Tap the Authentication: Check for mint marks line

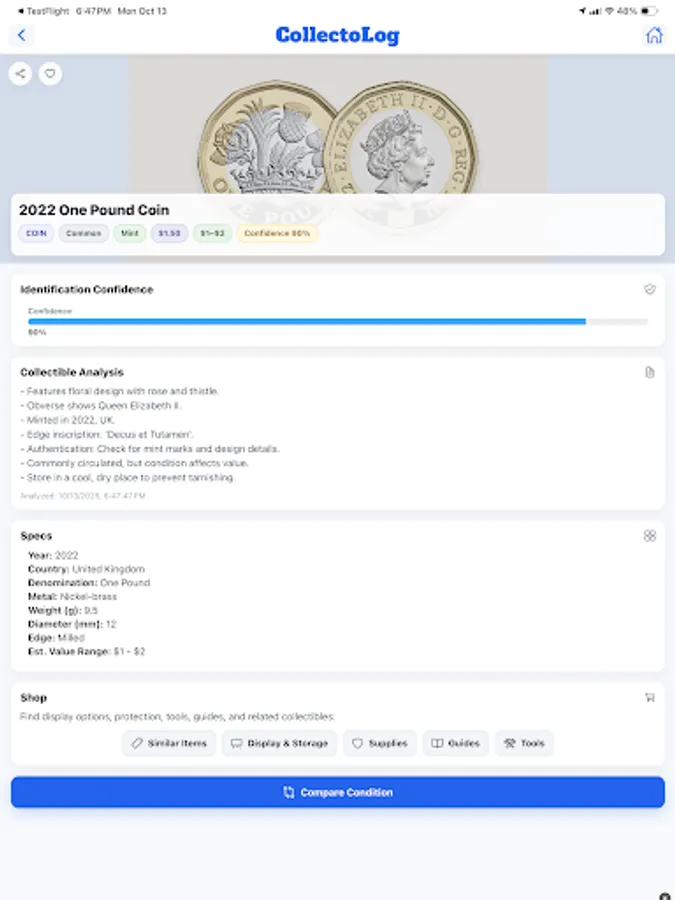click(x=150, y=449)
